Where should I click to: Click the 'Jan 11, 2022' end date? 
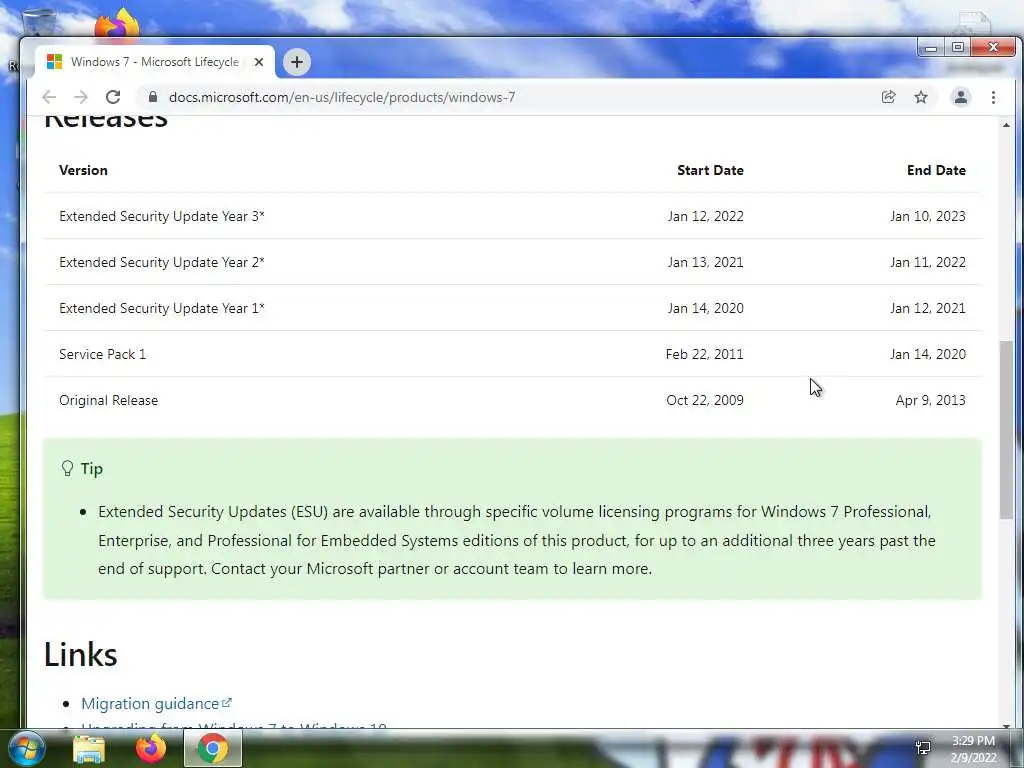927,262
